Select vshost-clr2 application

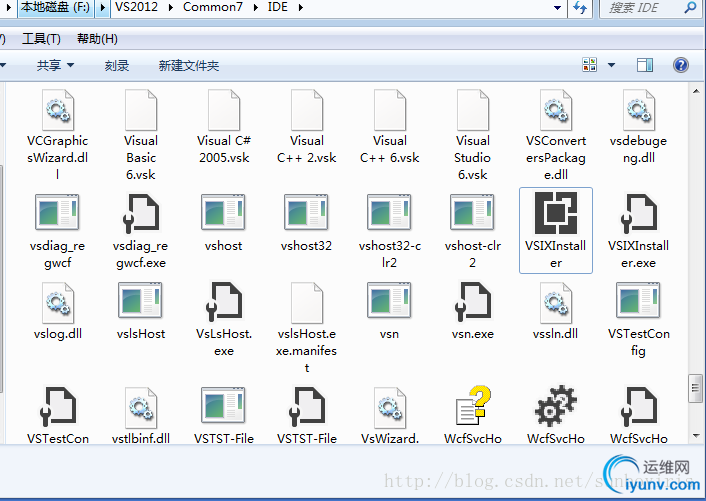click(x=473, y=230)
